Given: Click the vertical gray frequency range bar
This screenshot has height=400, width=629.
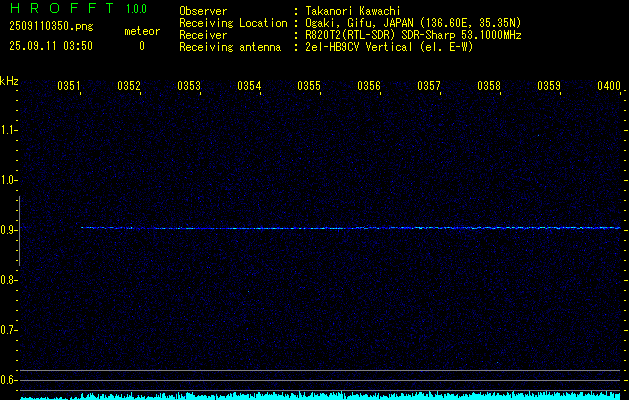Looking at the screenshot, I should (19, 231).
